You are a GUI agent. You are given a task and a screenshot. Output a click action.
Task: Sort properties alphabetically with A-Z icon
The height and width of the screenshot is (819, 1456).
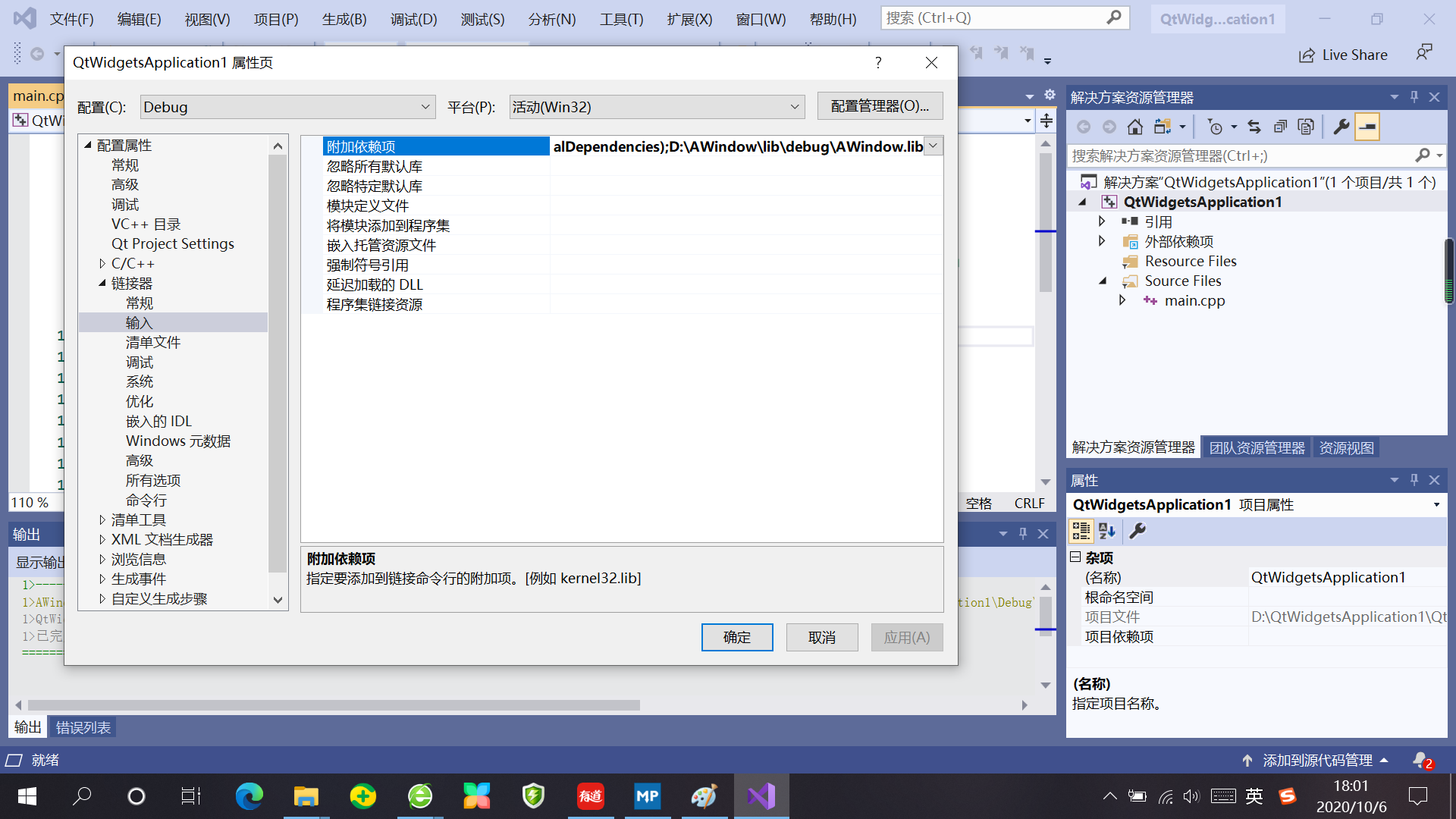(x=1107, y=532)
